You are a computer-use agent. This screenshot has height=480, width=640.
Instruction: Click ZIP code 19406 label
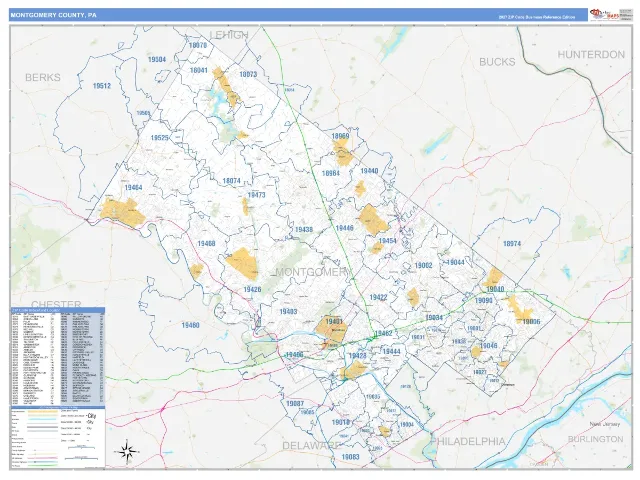pos(294,355)
